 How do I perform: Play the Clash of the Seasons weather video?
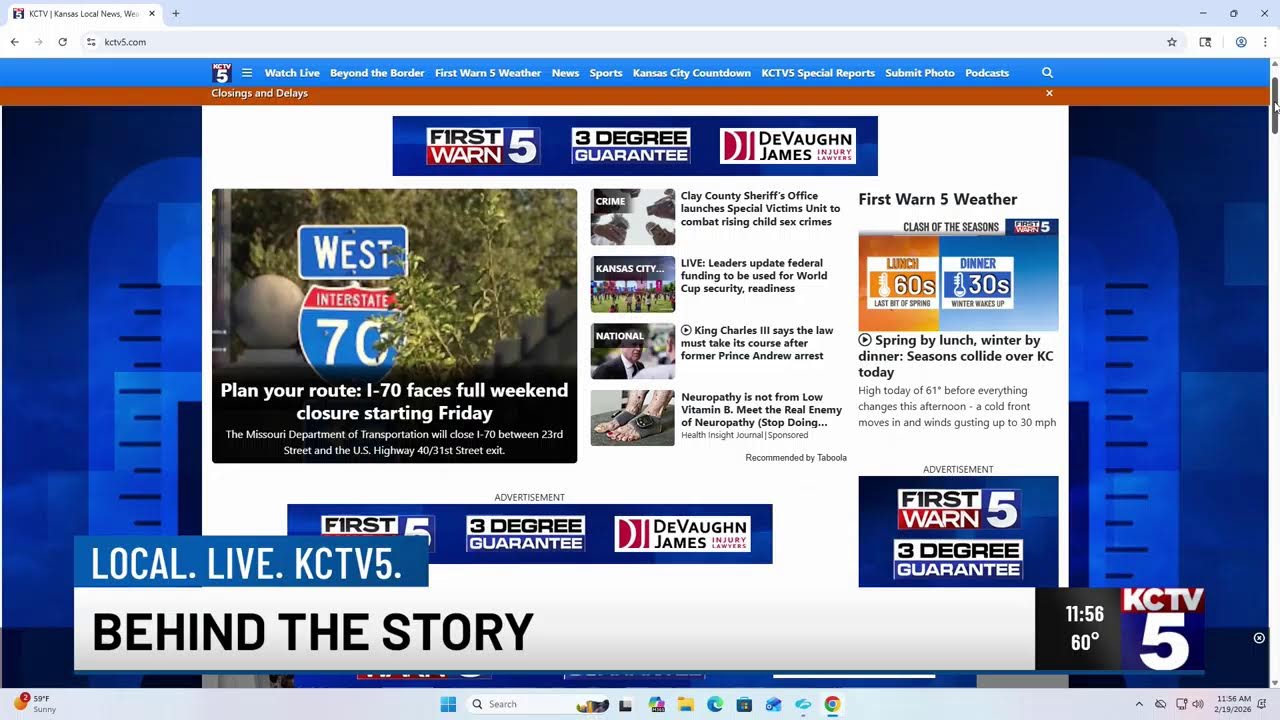[x=958, y=275]
